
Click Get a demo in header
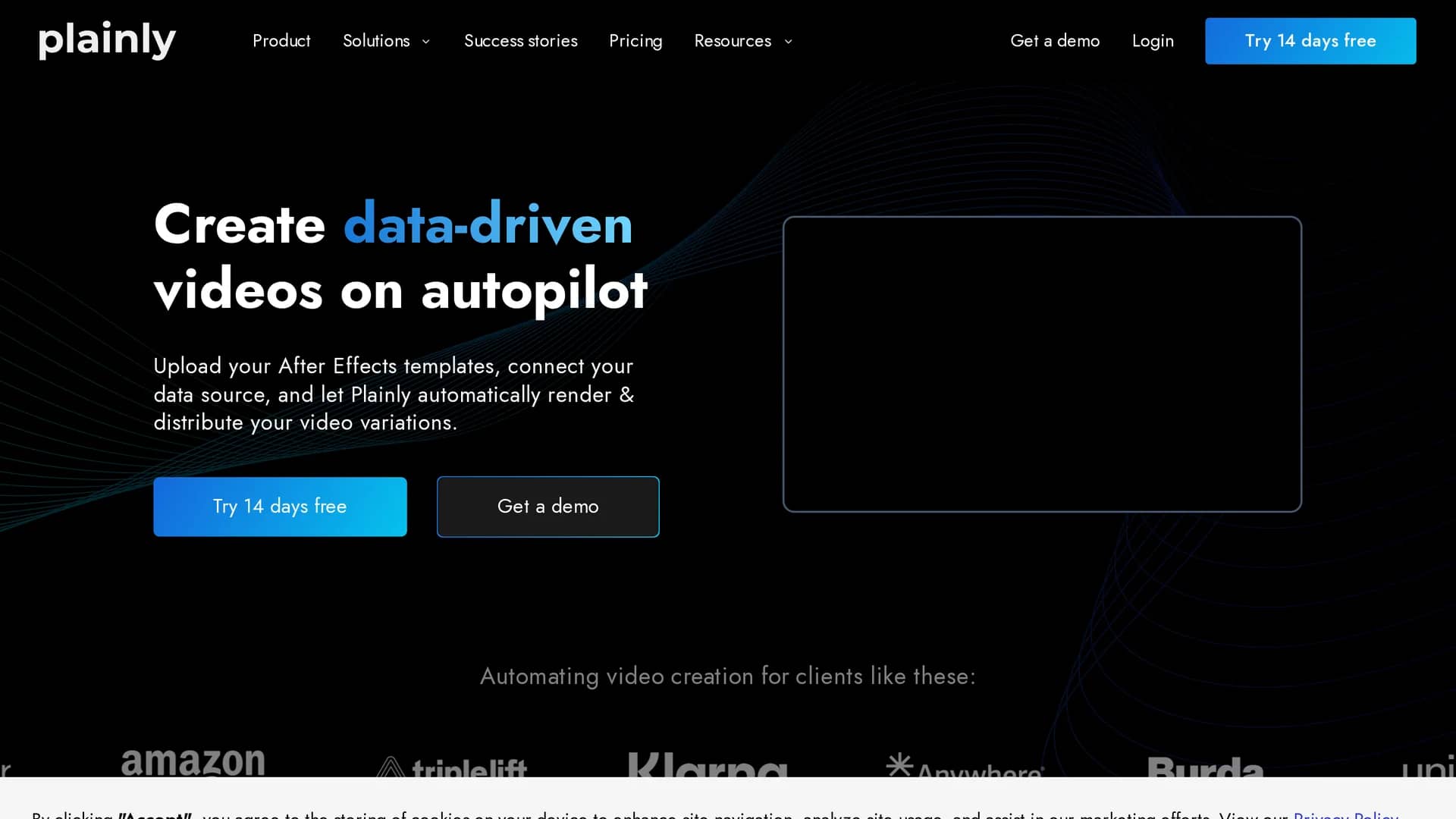click(1055, 41)
